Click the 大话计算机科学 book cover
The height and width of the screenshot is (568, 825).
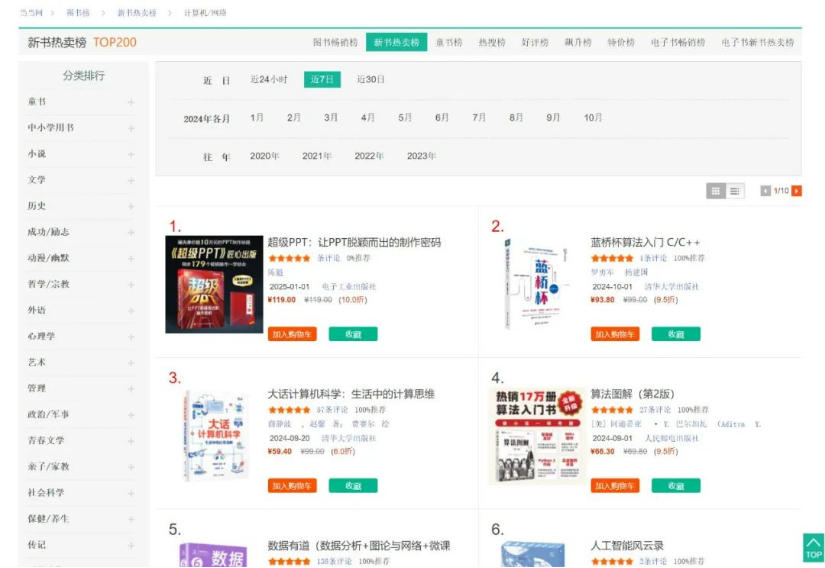tap(216, 435)
